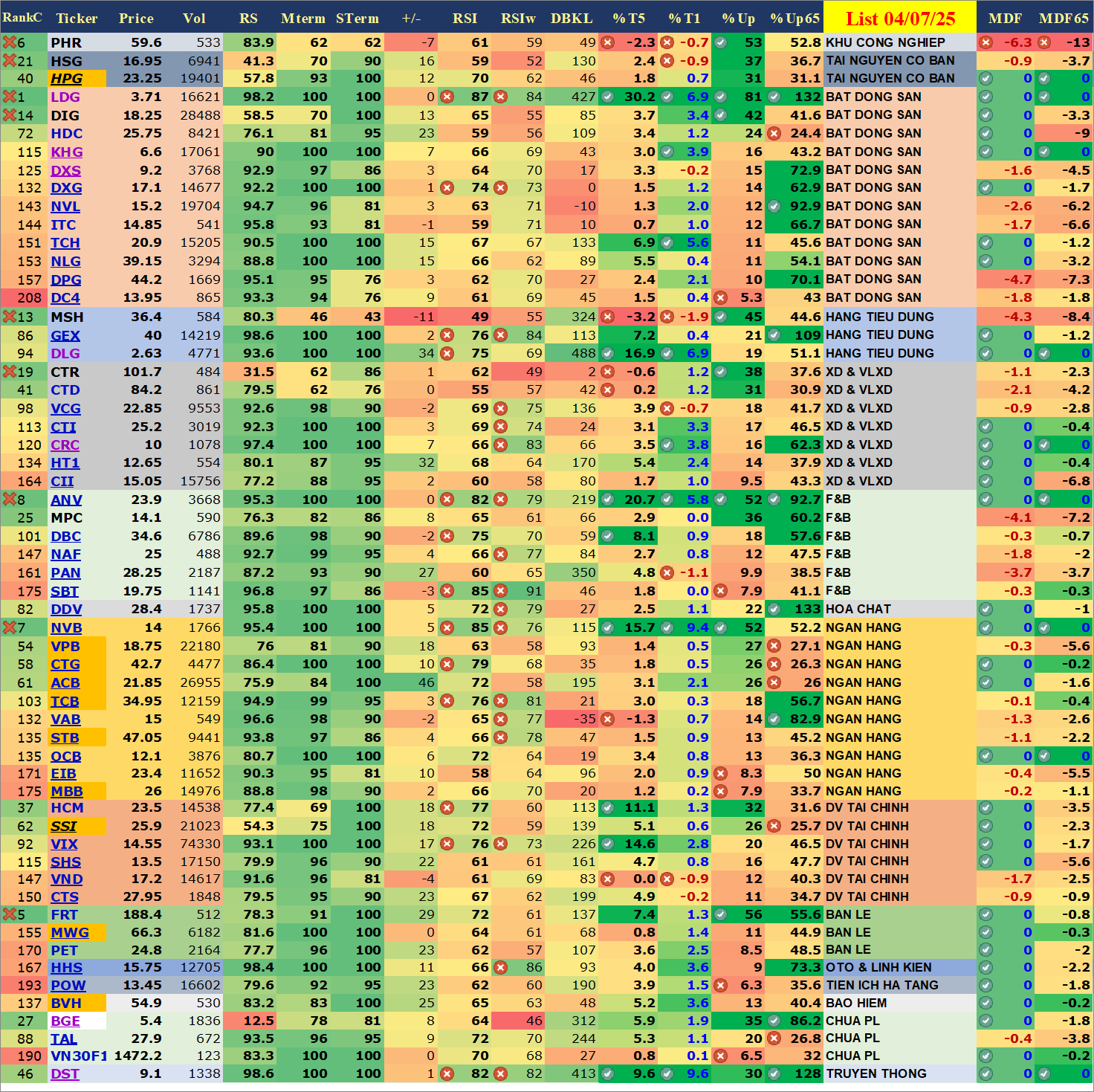Open the MWG ticker link
Viewport: 1094px width, 1092px height.
(x=70, y=932)
